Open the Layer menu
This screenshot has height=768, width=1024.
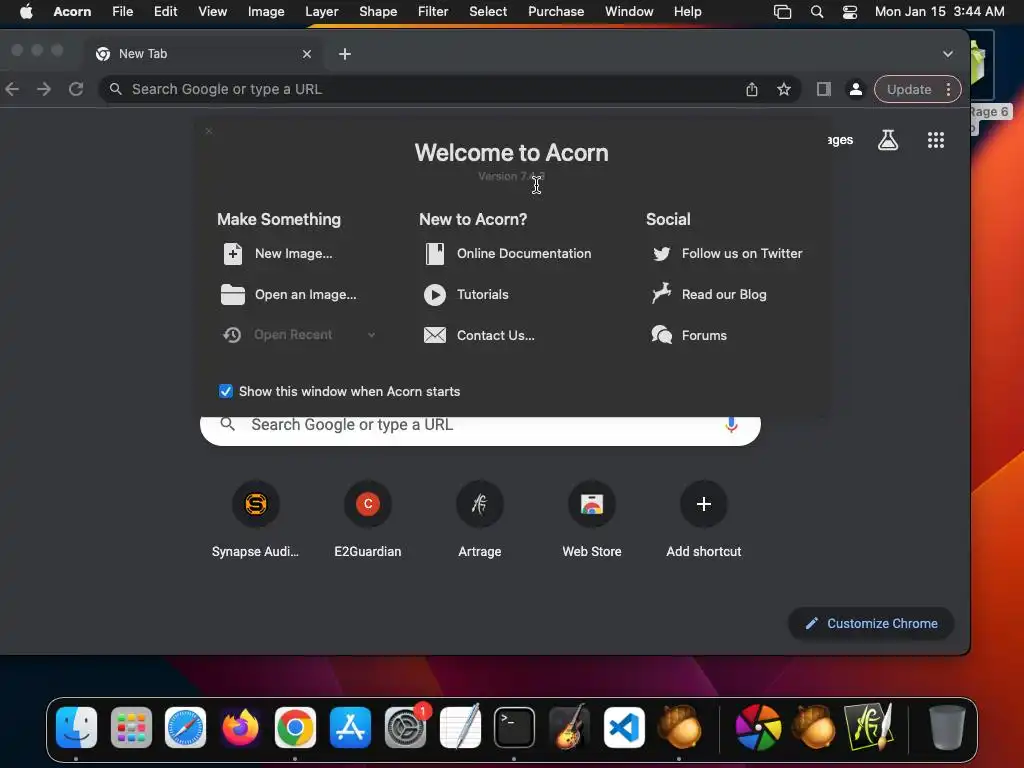(321, 12)
